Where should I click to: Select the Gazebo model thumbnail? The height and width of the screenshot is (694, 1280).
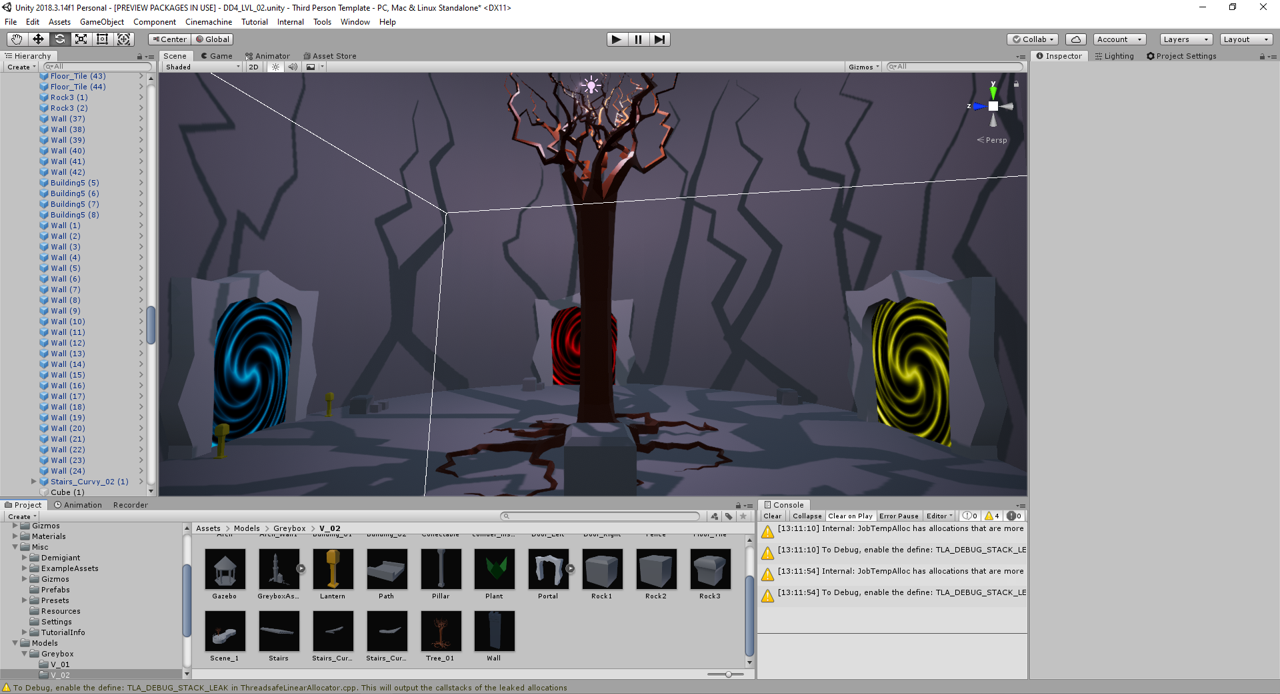225,570
